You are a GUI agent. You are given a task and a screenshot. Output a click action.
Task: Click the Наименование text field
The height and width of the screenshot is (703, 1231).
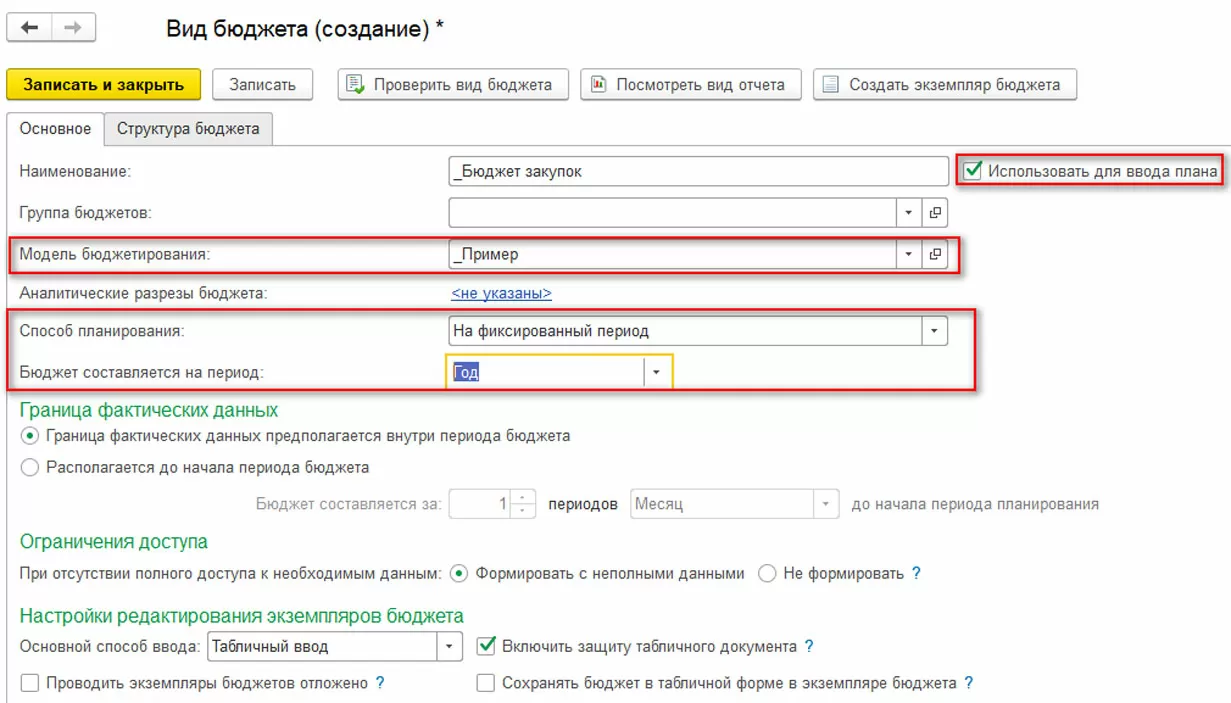pos(698,171)
